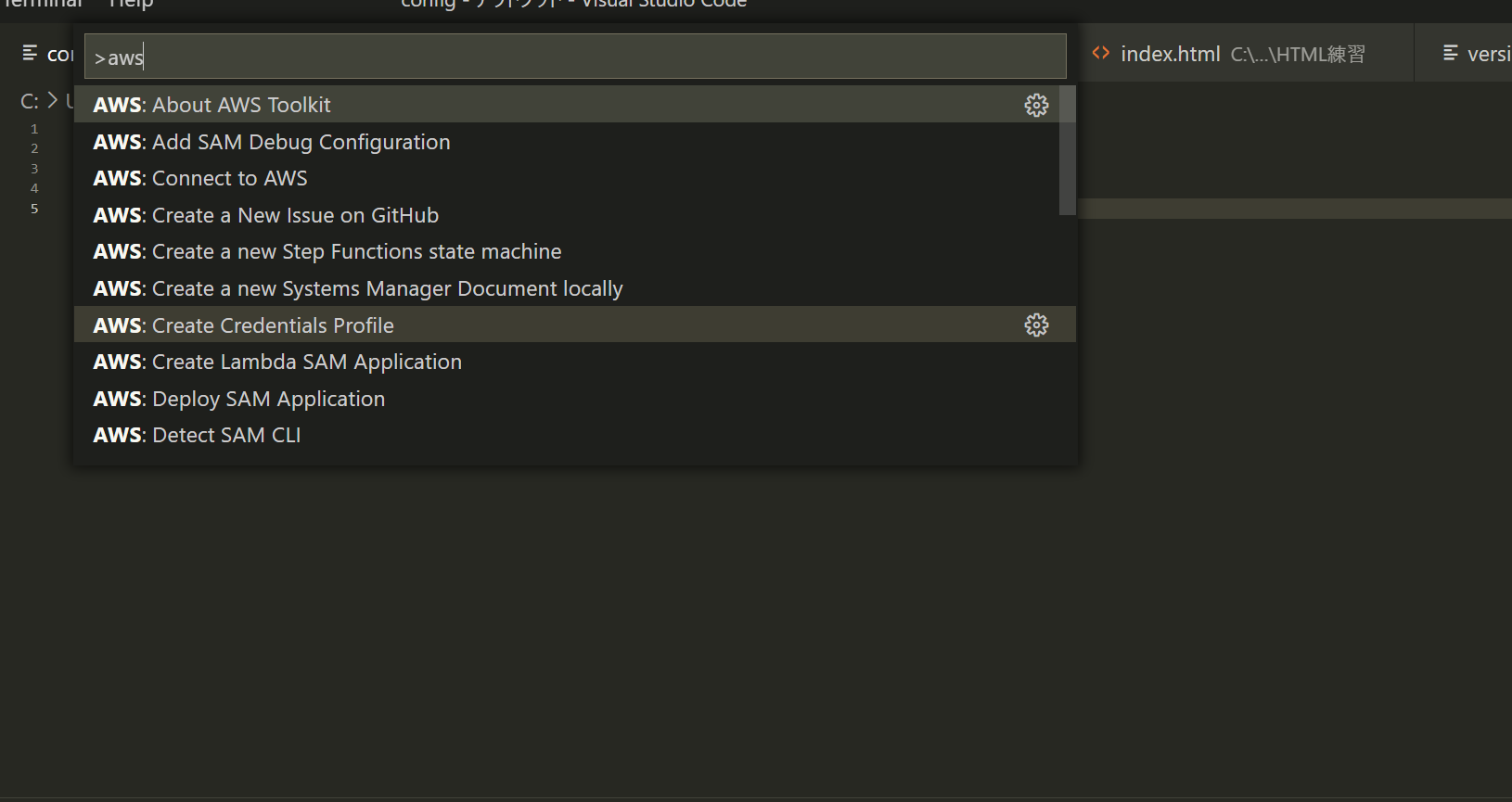Screen dimensions: 1512x802
Task: Click line number 5 in the gutter
Action: [x=34, y=209]
